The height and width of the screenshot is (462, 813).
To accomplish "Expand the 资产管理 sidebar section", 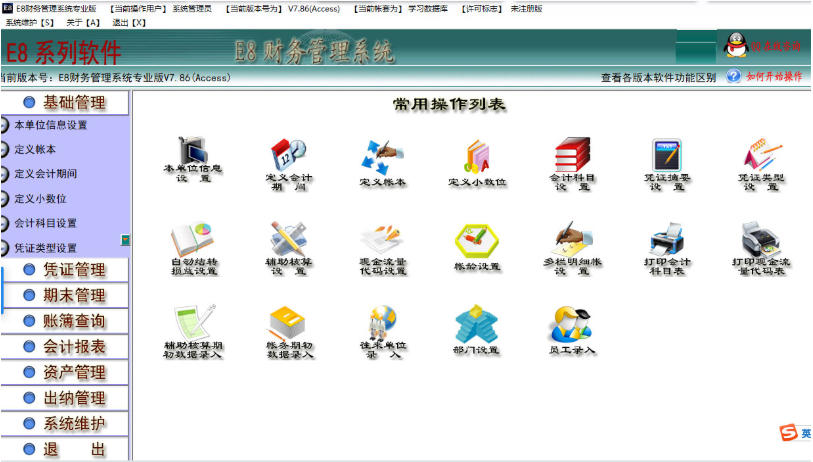I will tap(65, 372).
